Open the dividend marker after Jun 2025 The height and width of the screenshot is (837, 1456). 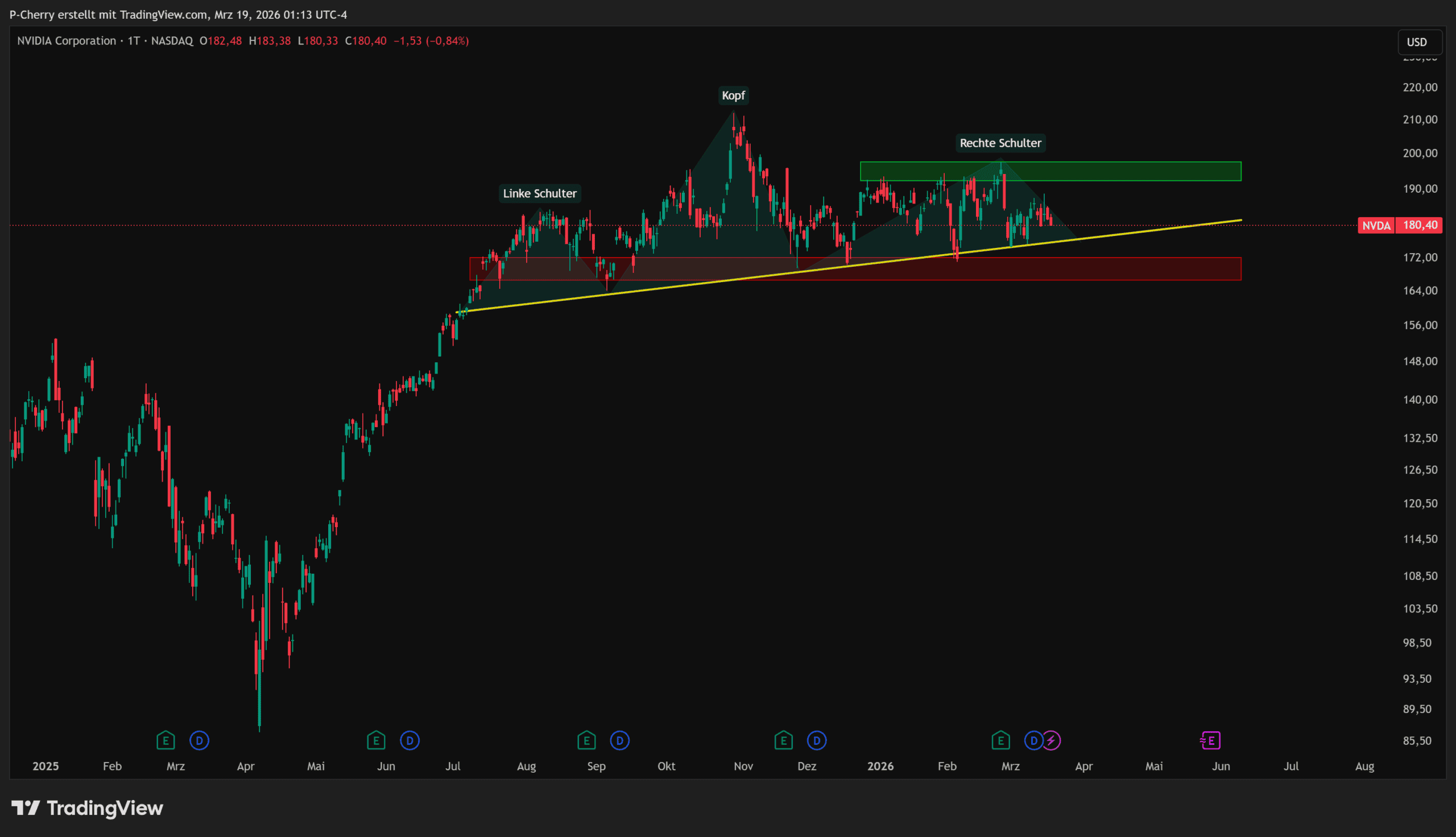(x=410, y=740)
